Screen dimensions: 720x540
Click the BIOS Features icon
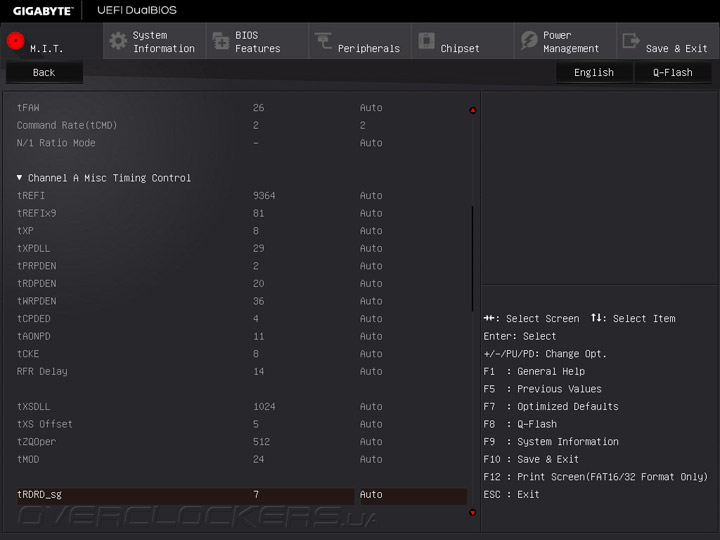coord(220,41)
